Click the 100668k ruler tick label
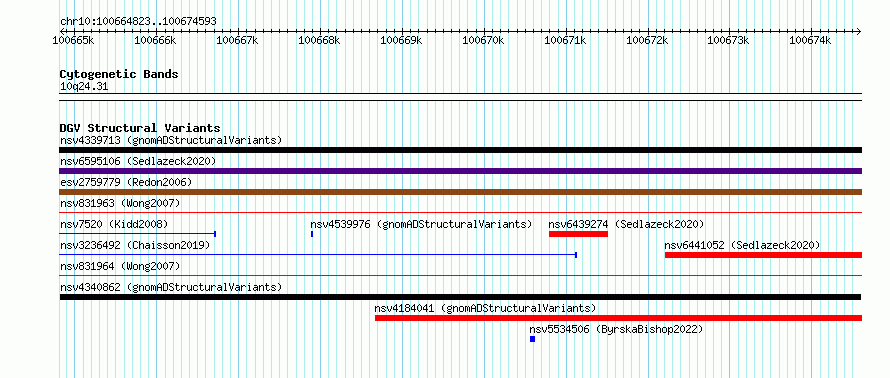890x378 pixels. tap(320, 40)
